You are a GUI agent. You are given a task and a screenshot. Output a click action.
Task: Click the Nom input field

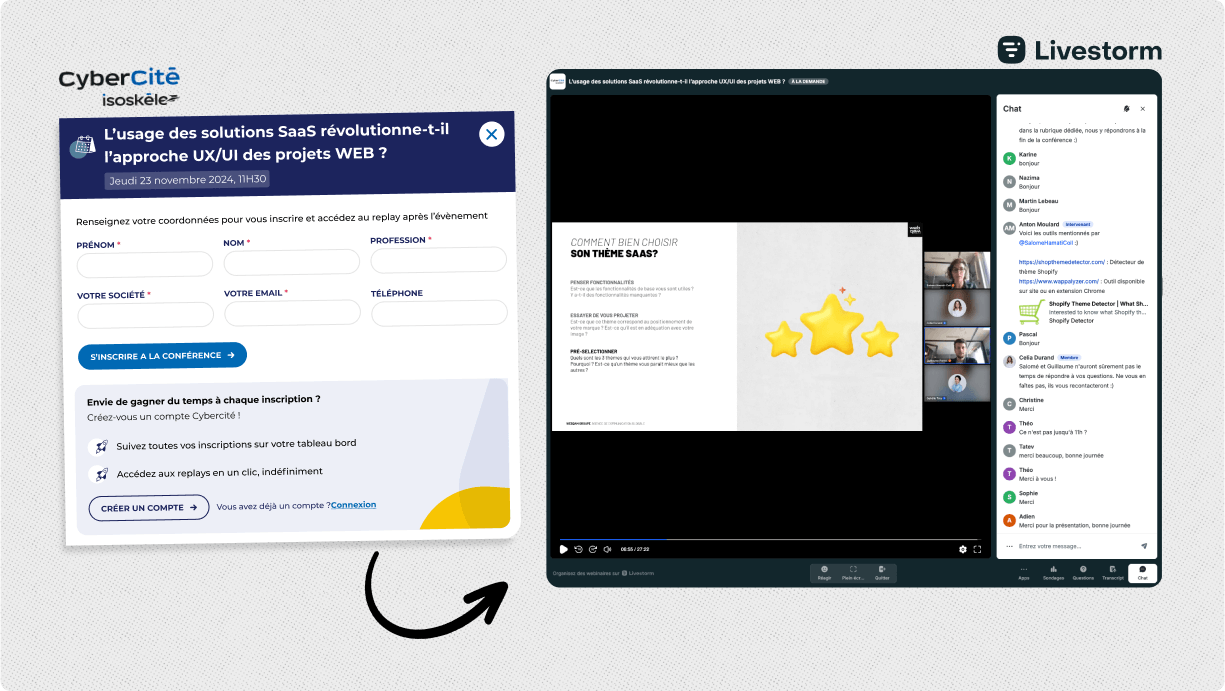pos(292,262)
